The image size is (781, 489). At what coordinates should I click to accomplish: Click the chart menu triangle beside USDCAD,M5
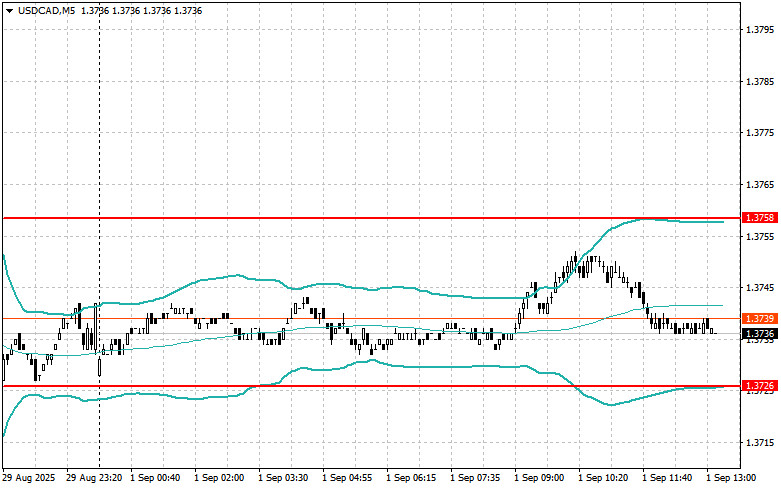click(x=9, y=10)
